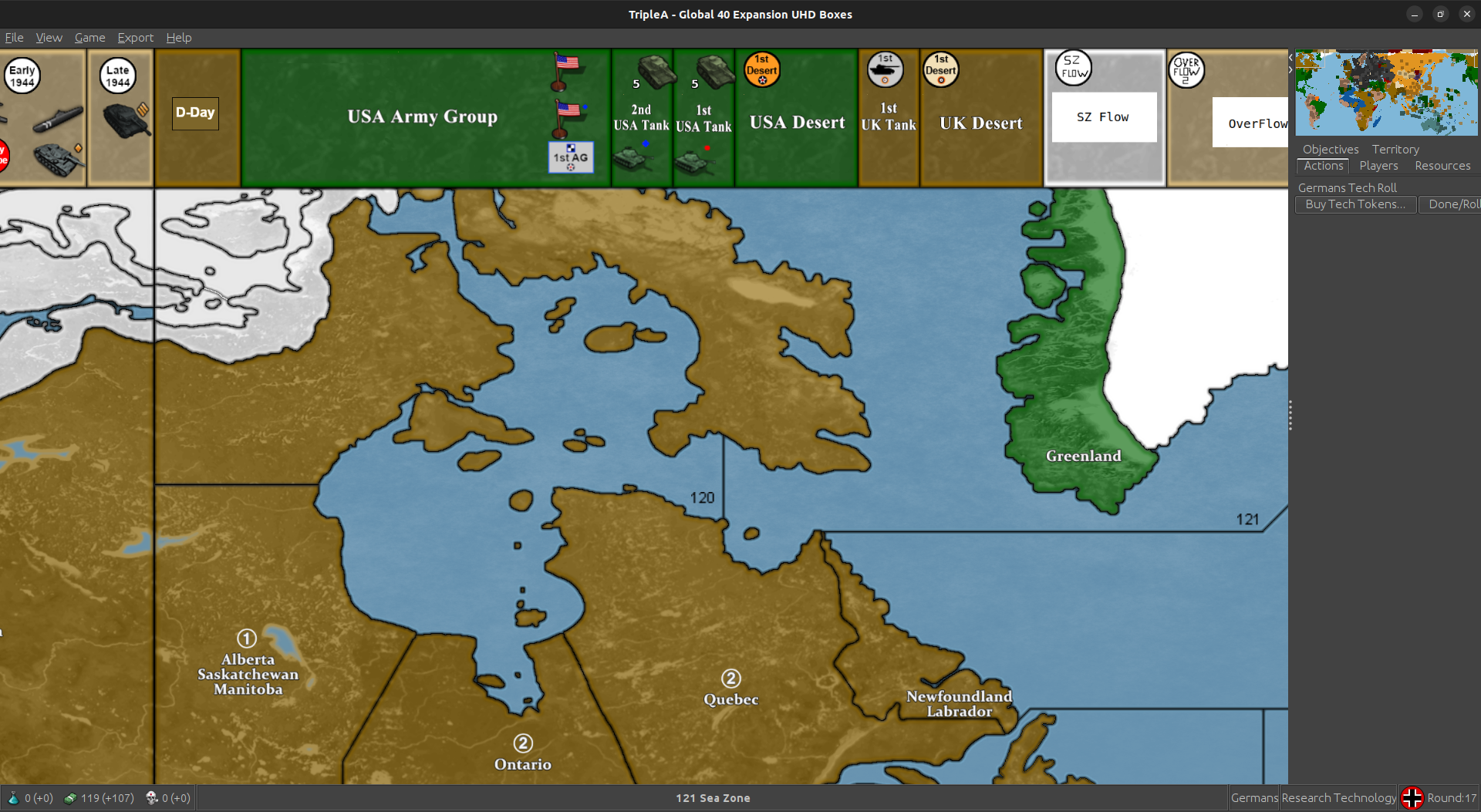Click the 1st UK Tank round badge

click(885, 69)
